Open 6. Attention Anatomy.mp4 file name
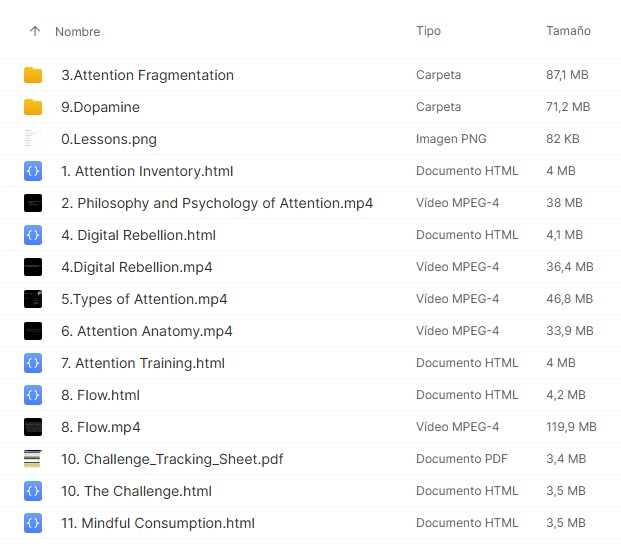 (x=147, y=331)
